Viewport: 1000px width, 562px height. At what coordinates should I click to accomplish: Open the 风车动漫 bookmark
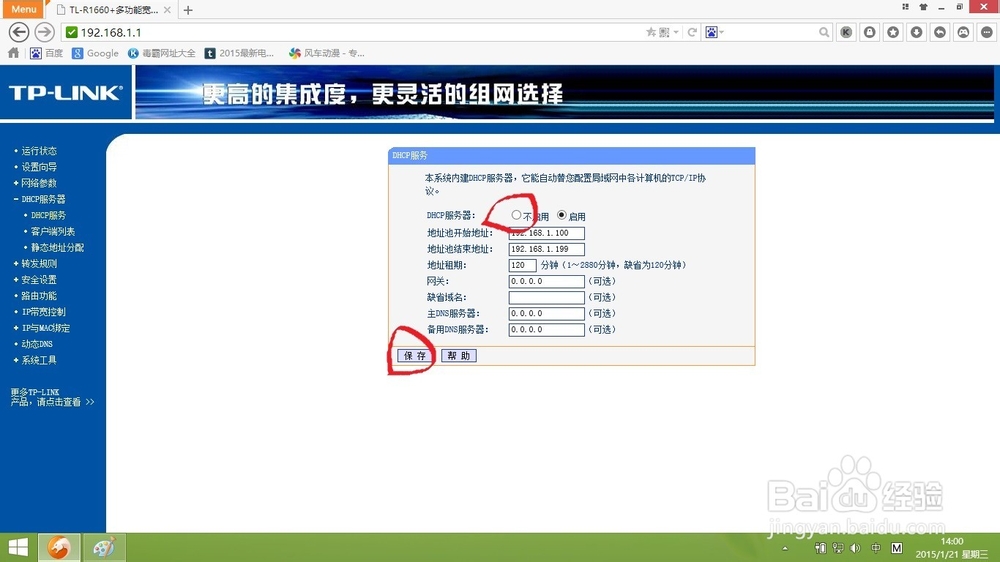coord(327,53)
